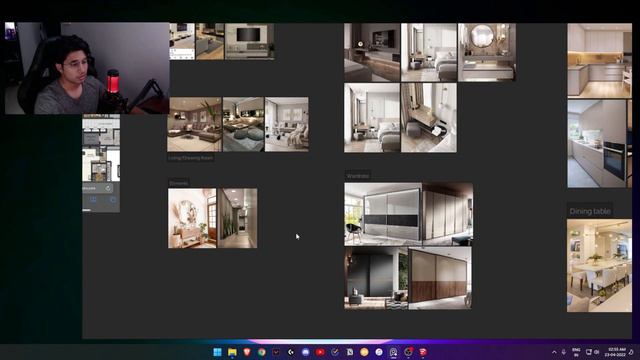Open the YouTube taskbar app

tap(320, 352)
